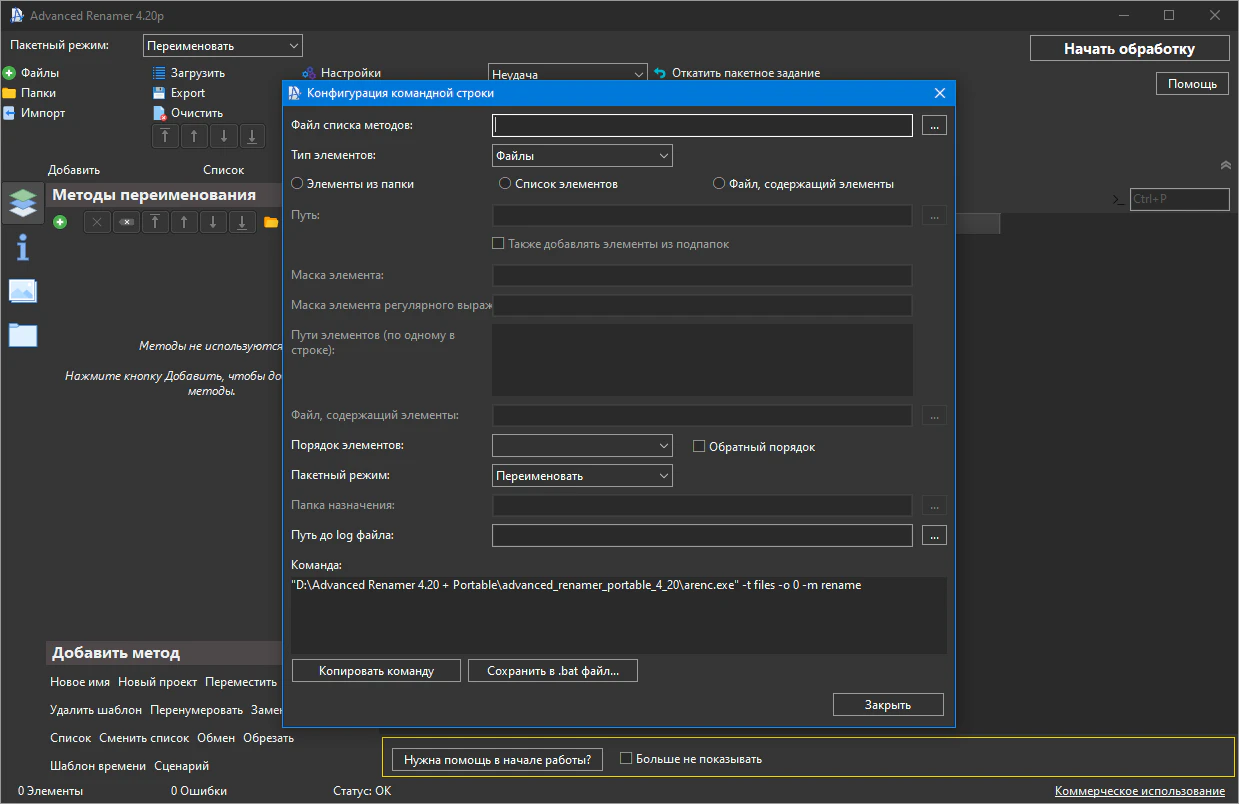Click the Загрузить list icon

159,73
